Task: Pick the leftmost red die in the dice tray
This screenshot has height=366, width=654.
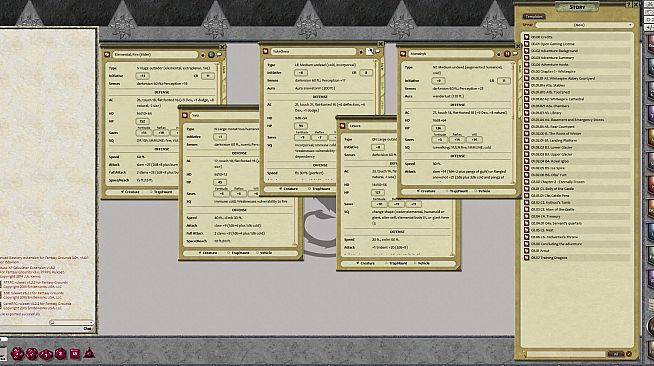Action: coord(17,353)
